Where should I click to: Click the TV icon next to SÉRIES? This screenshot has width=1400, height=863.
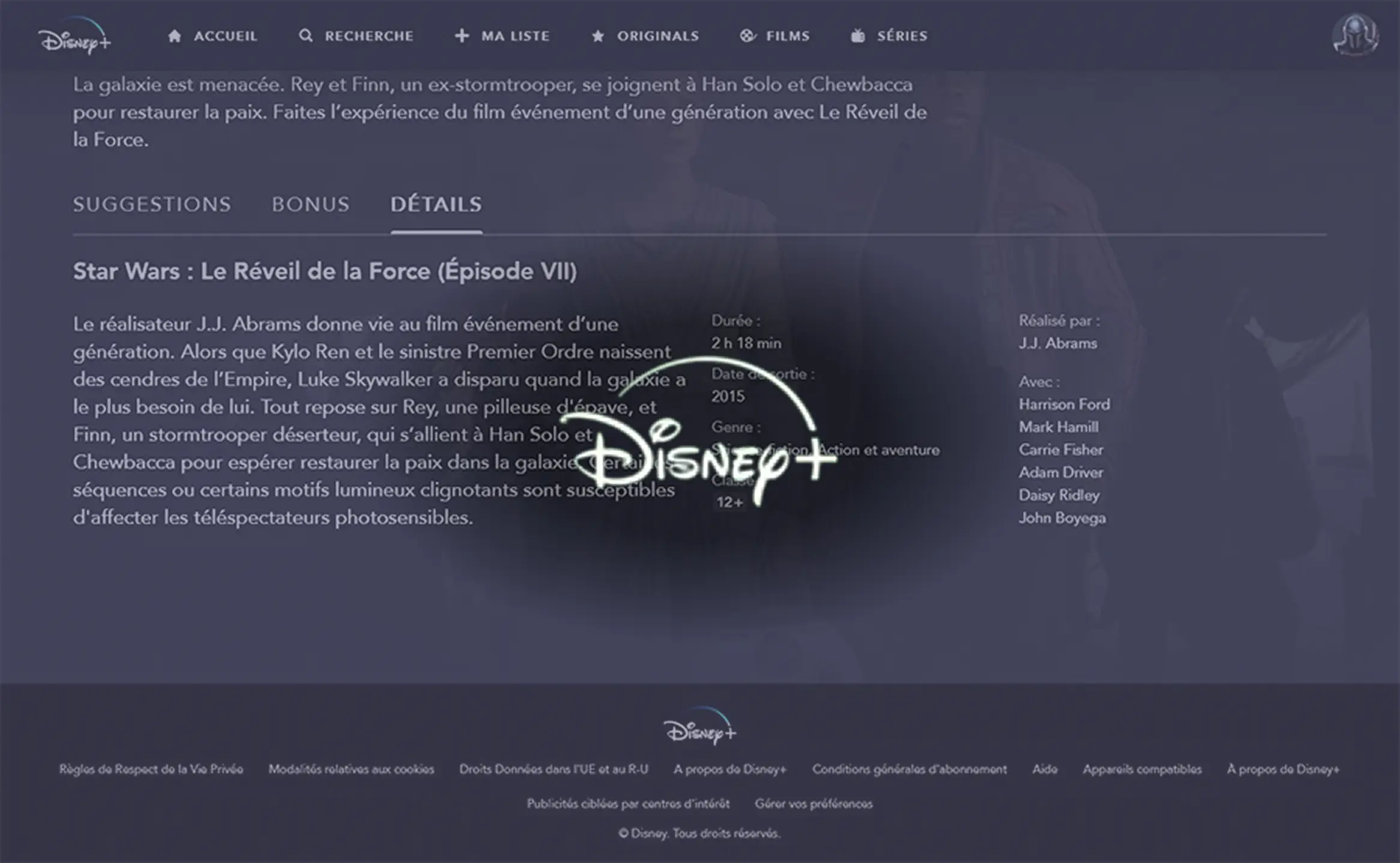pyautogui.click(x=857, y=35)
